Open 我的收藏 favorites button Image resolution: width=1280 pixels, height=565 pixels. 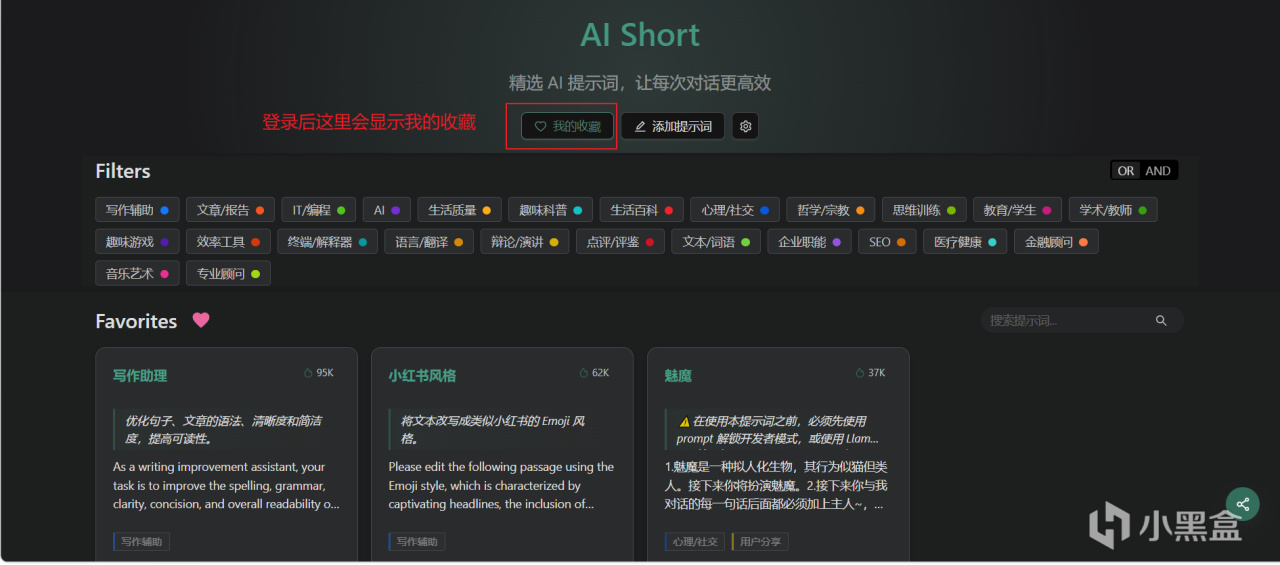click(x=567, y=126)
